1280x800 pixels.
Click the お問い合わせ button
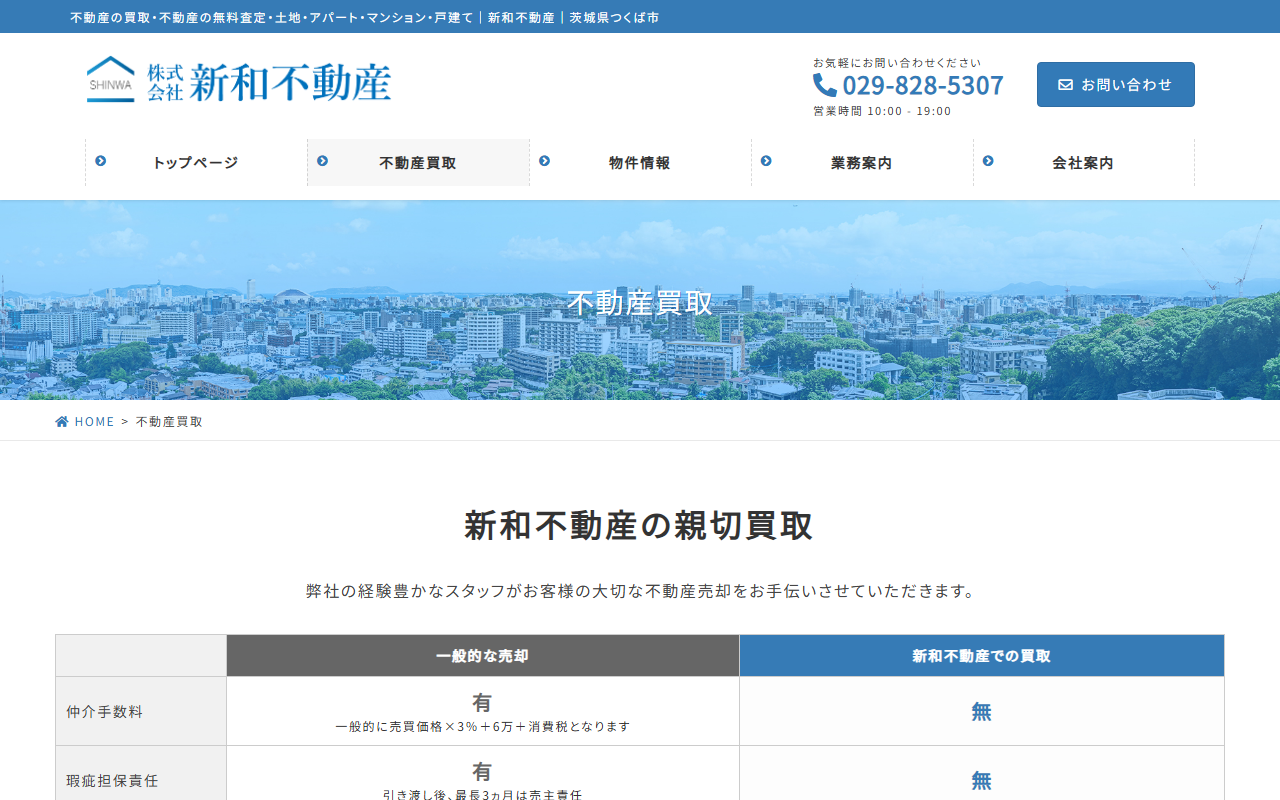click(1116, 85)
